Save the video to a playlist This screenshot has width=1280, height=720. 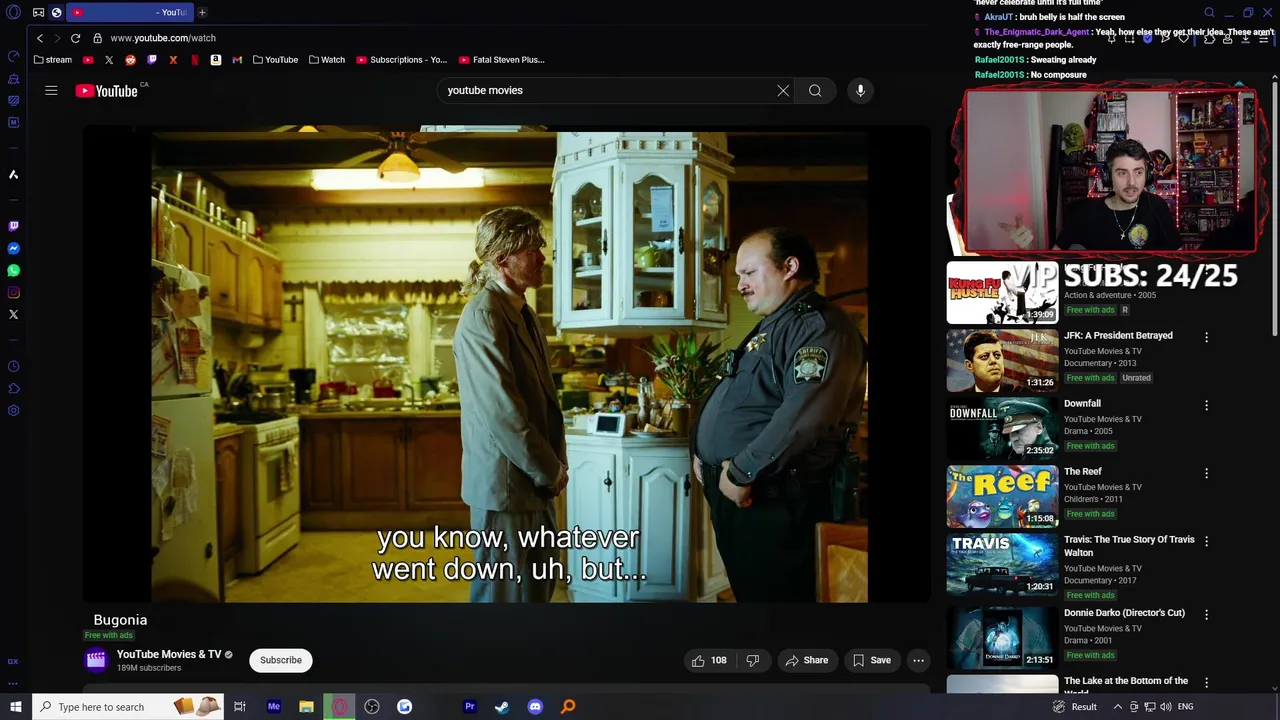click(871, 660)
